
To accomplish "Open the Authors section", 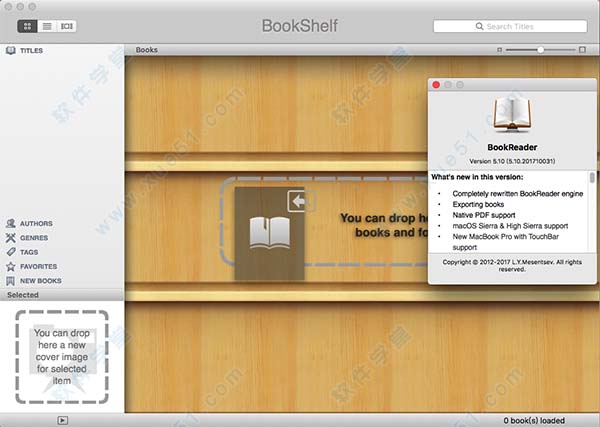I will pos(36,223).
